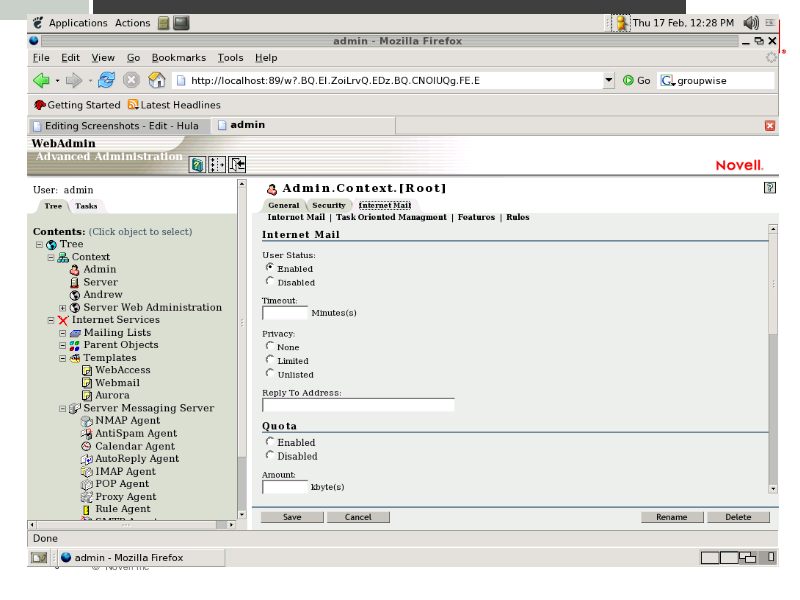Switch to the Editing Screenshots browser tab
This screenshot has height=600, width=800.
pos(120,126)
